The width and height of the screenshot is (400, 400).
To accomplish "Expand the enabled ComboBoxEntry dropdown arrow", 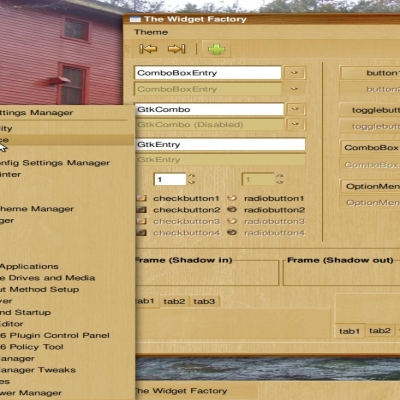I will 294,72.
